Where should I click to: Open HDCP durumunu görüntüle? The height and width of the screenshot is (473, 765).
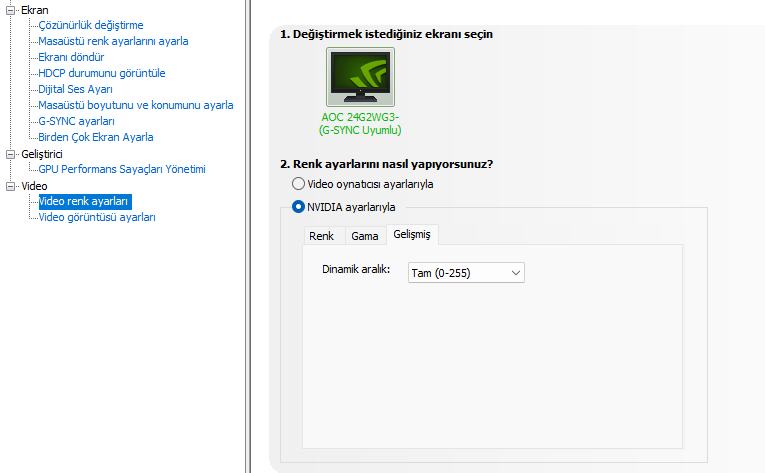pyautogui.click(x=102, y=73)
